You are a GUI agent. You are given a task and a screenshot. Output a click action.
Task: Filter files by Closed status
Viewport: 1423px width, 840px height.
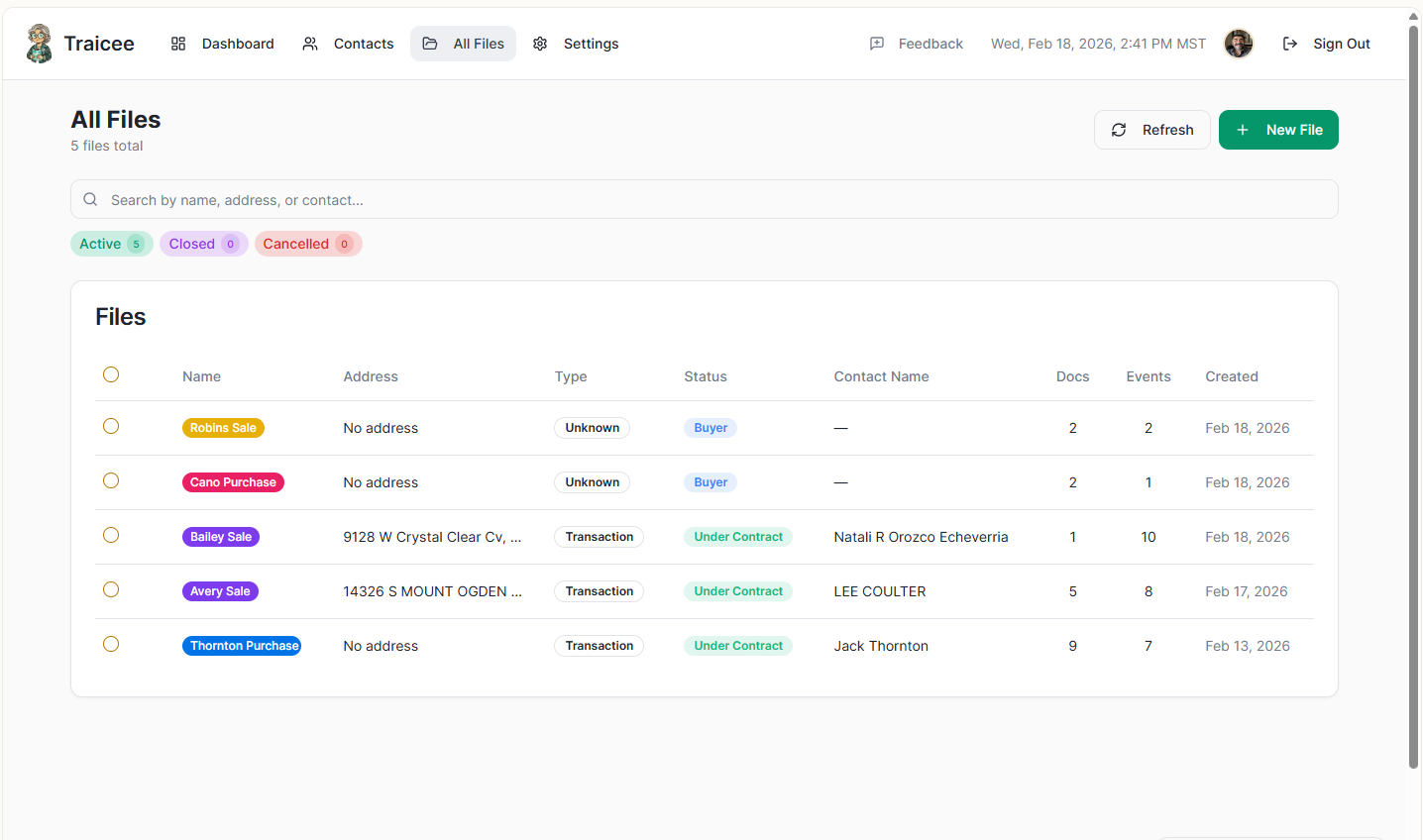(x=203, y=244)
